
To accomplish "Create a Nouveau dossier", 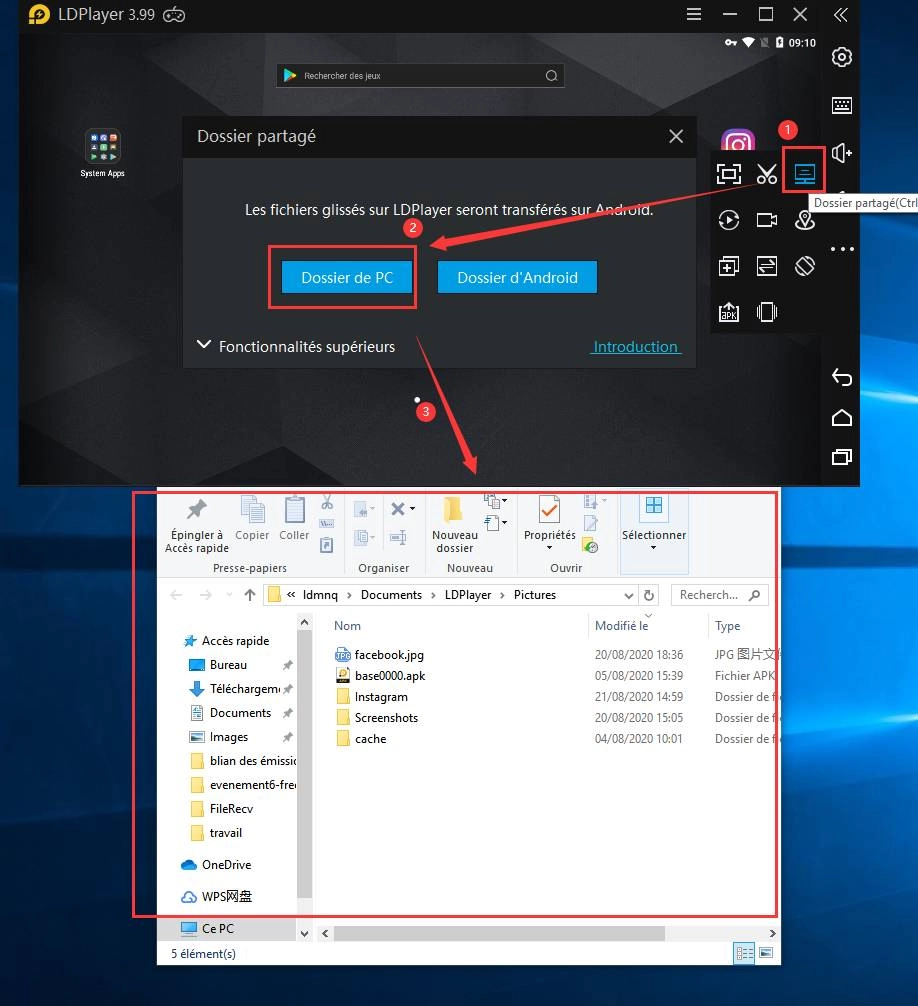I will click(x=454, y=525).
